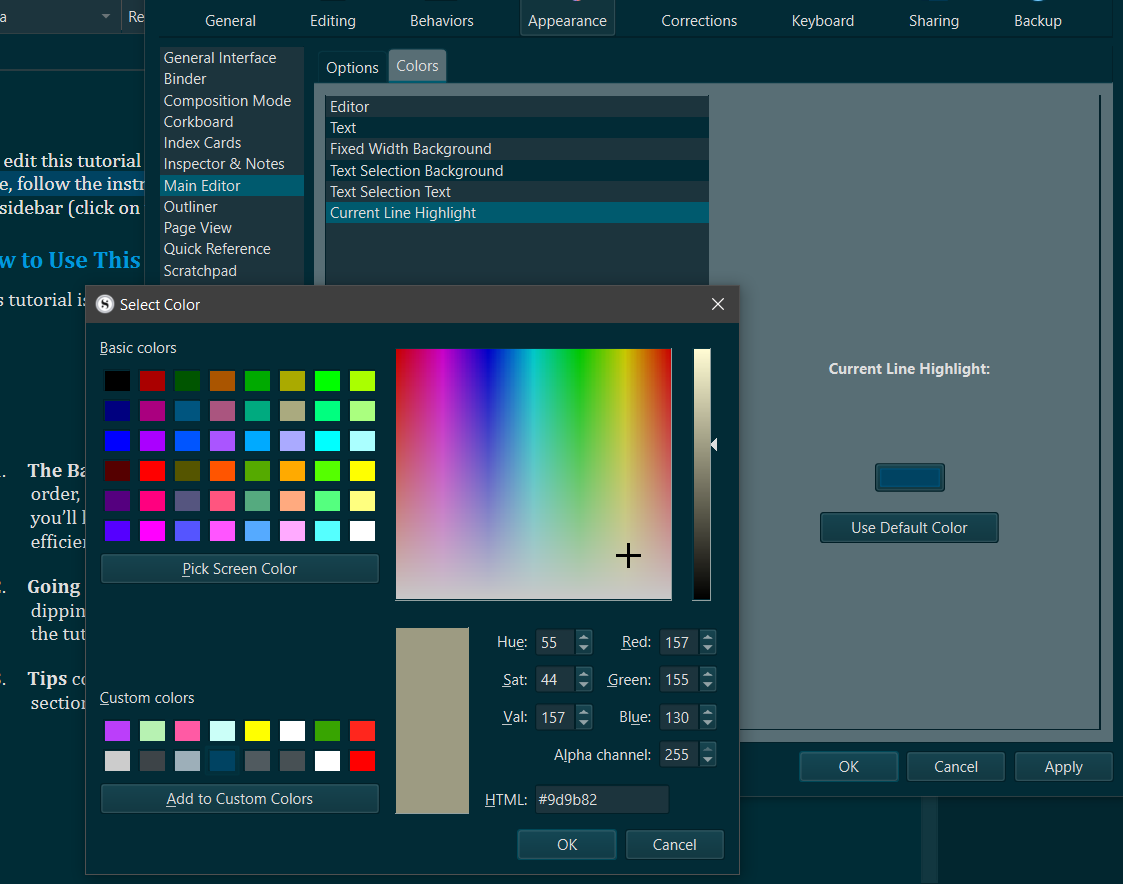Decrease the Green value with down arrow
Screen dimensions: 1123x884
[708, 686]
